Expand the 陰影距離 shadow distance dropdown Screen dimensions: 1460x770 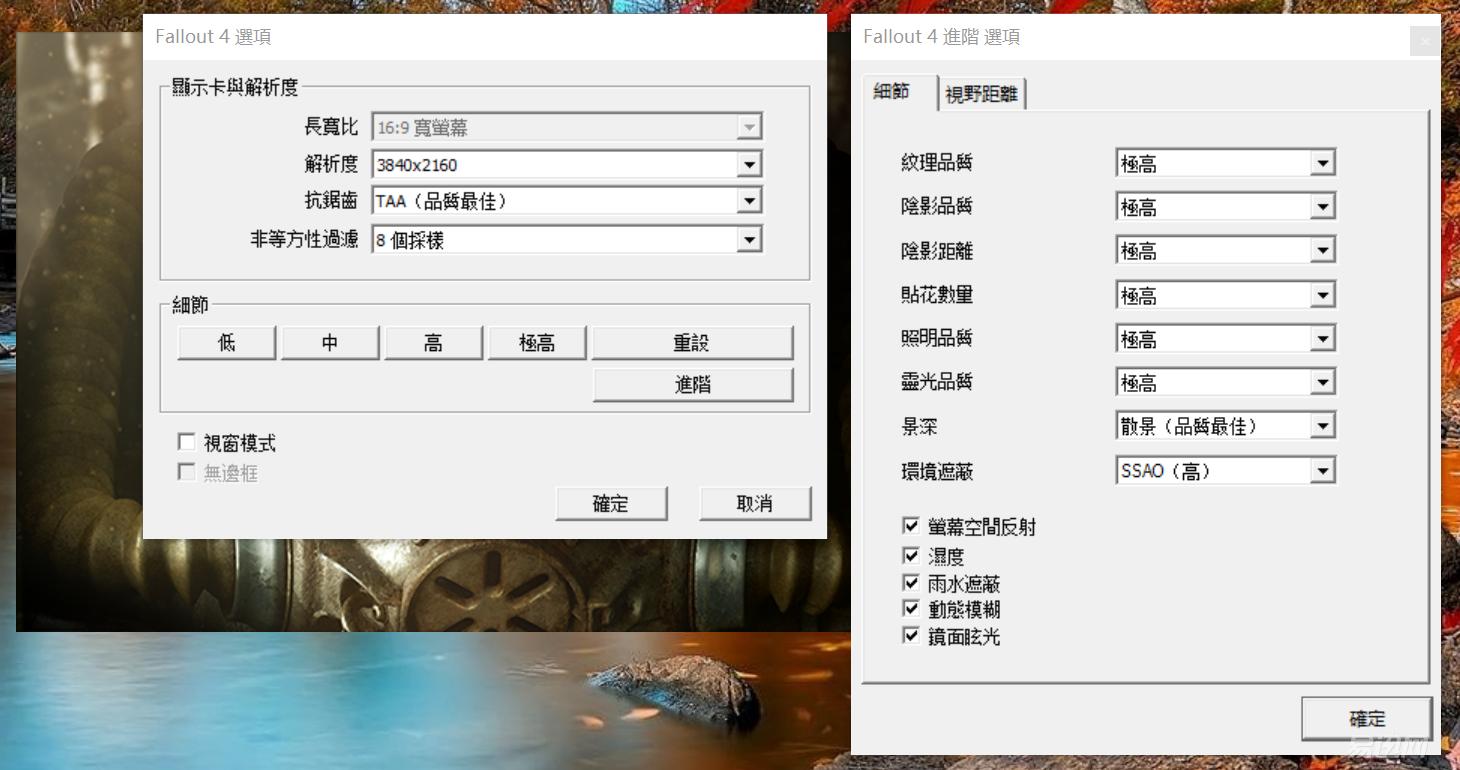[1322, 250]
